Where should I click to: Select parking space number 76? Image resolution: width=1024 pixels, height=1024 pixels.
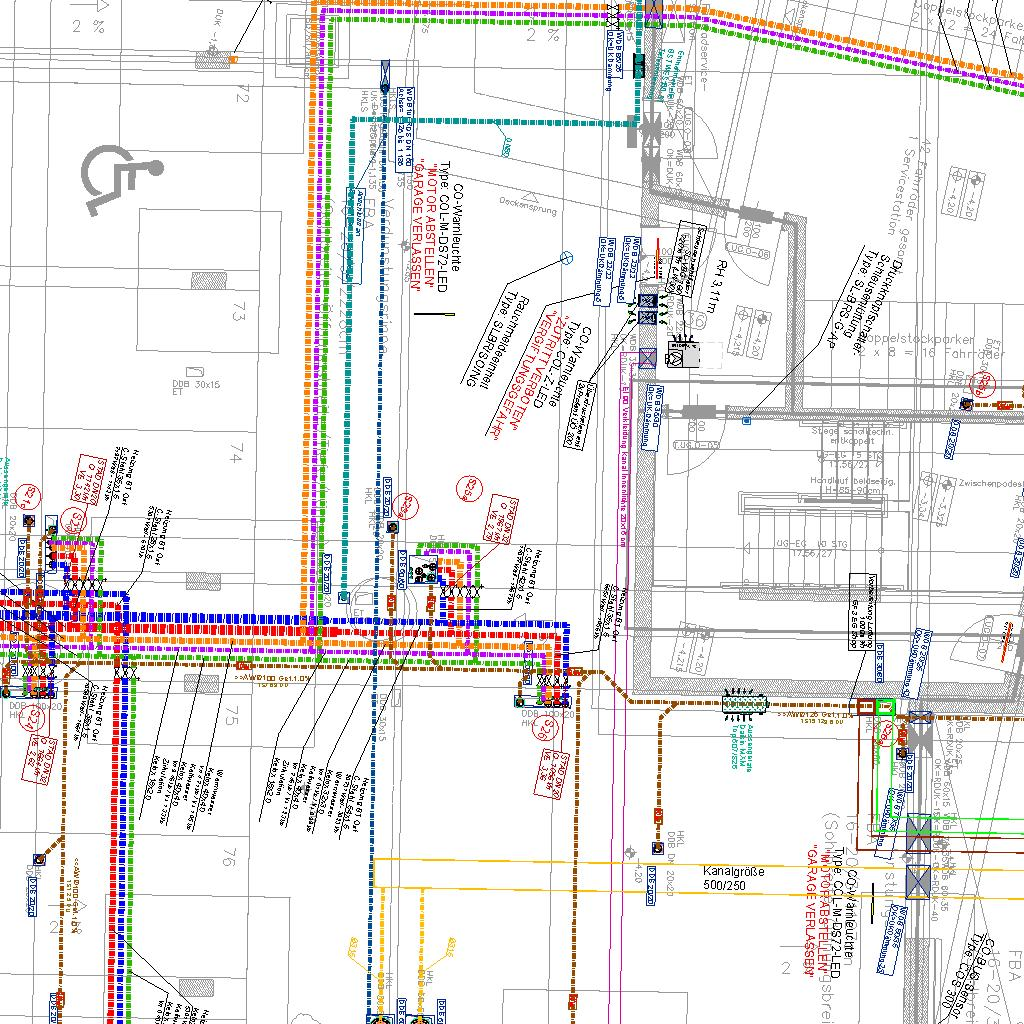(230, 856)
